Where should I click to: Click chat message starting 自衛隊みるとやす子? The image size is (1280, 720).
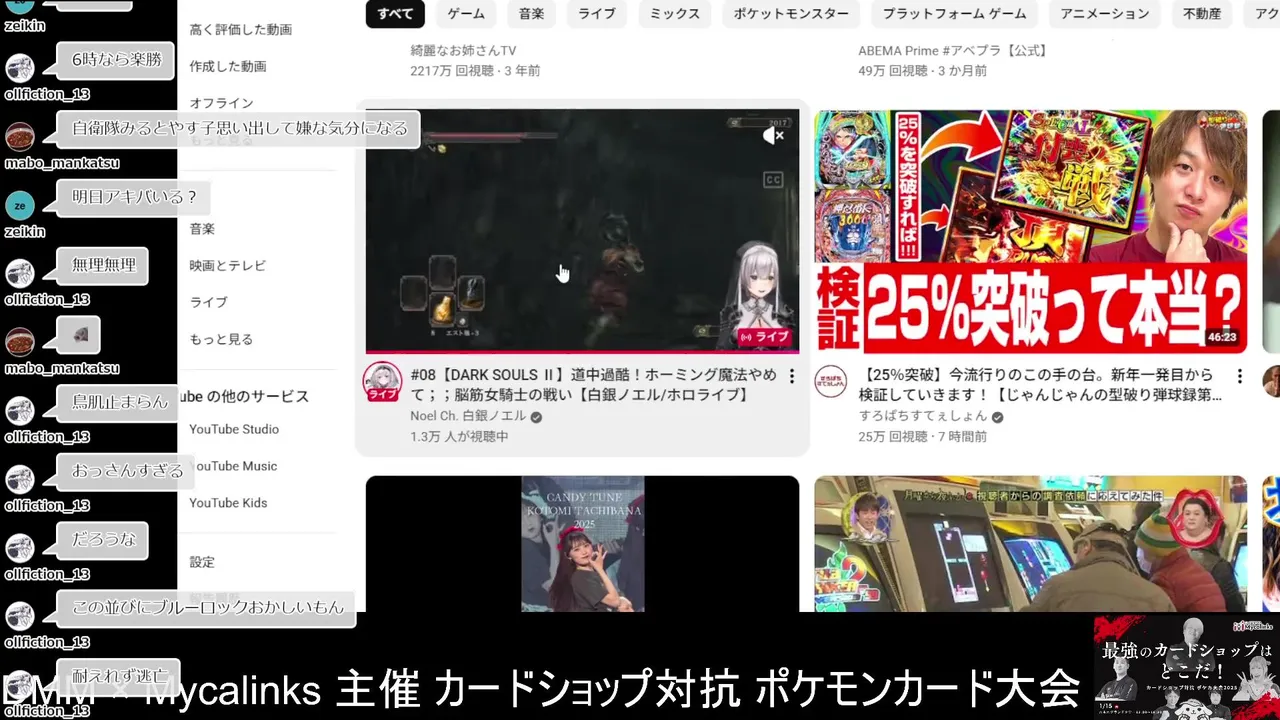[240, 129]
